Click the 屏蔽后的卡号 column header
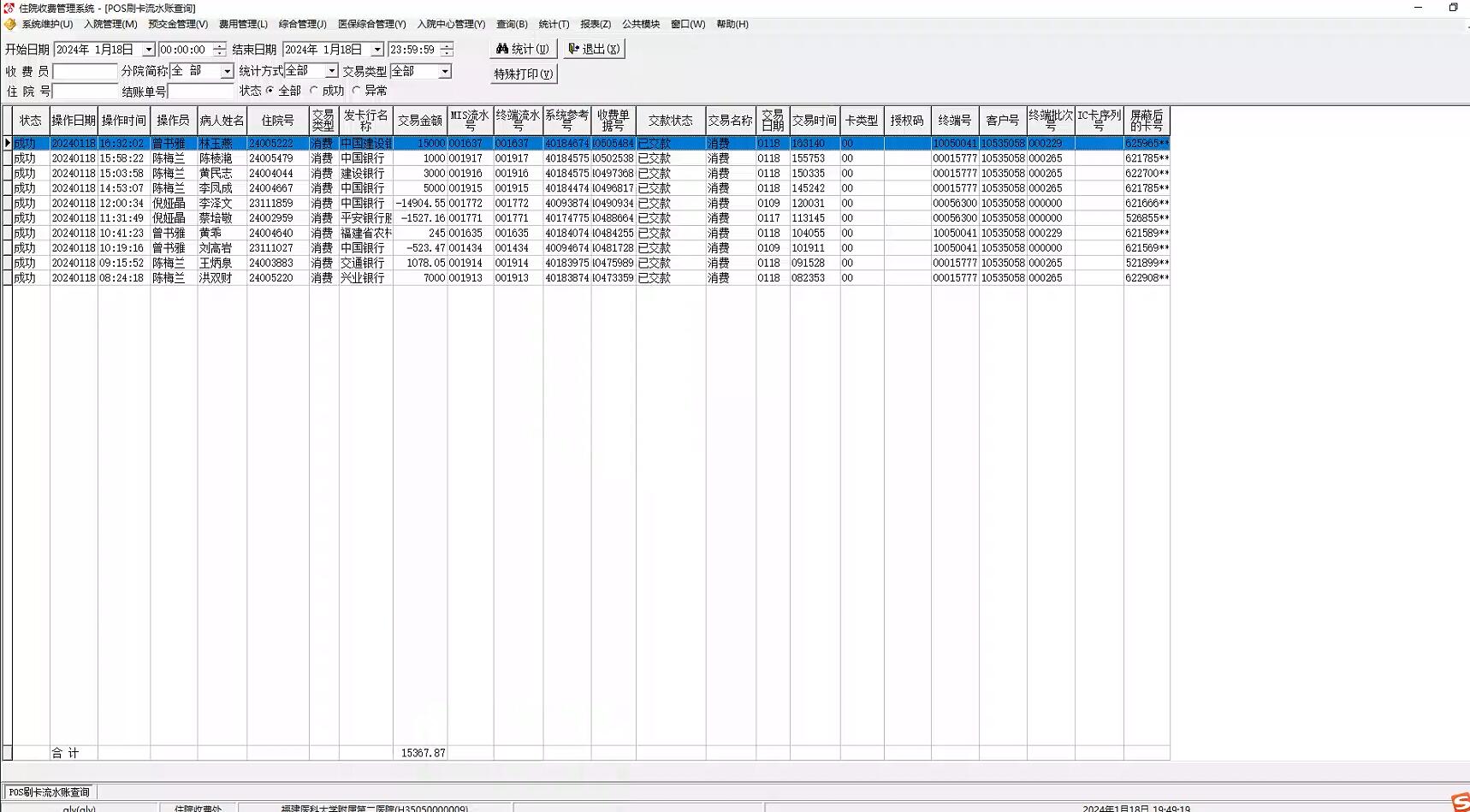The width and height of the screenshot is (1470, 812). tap(1147, 121)
